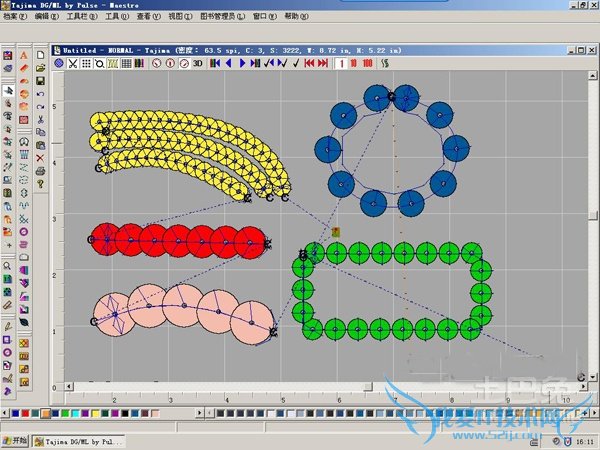Create a new design file
600x450 pixels.
[x=40, y=55]
